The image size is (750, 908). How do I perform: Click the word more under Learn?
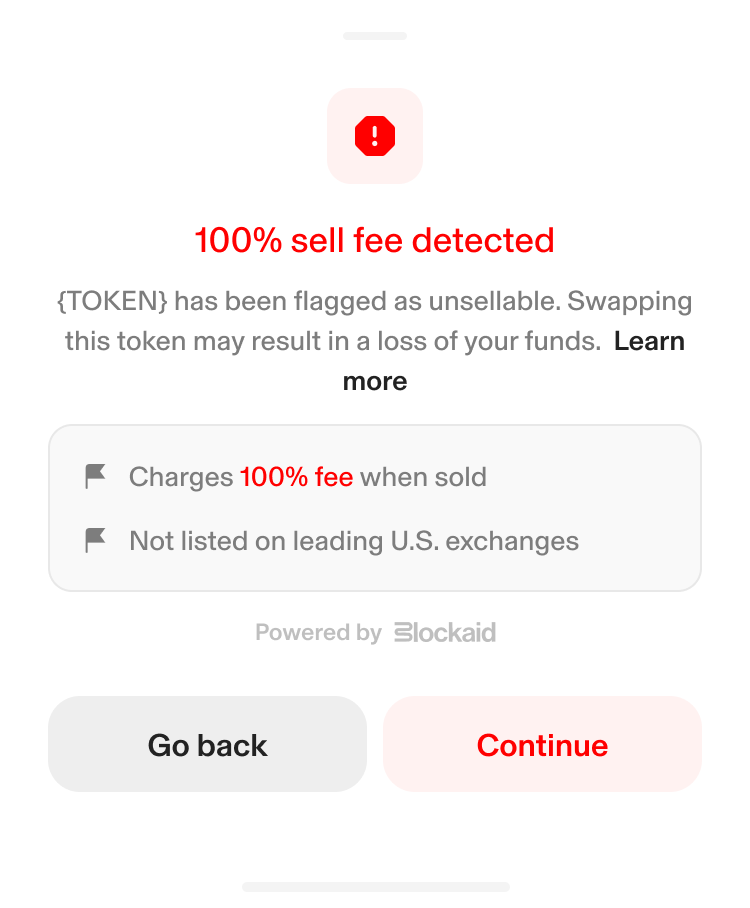coord(375,382)
